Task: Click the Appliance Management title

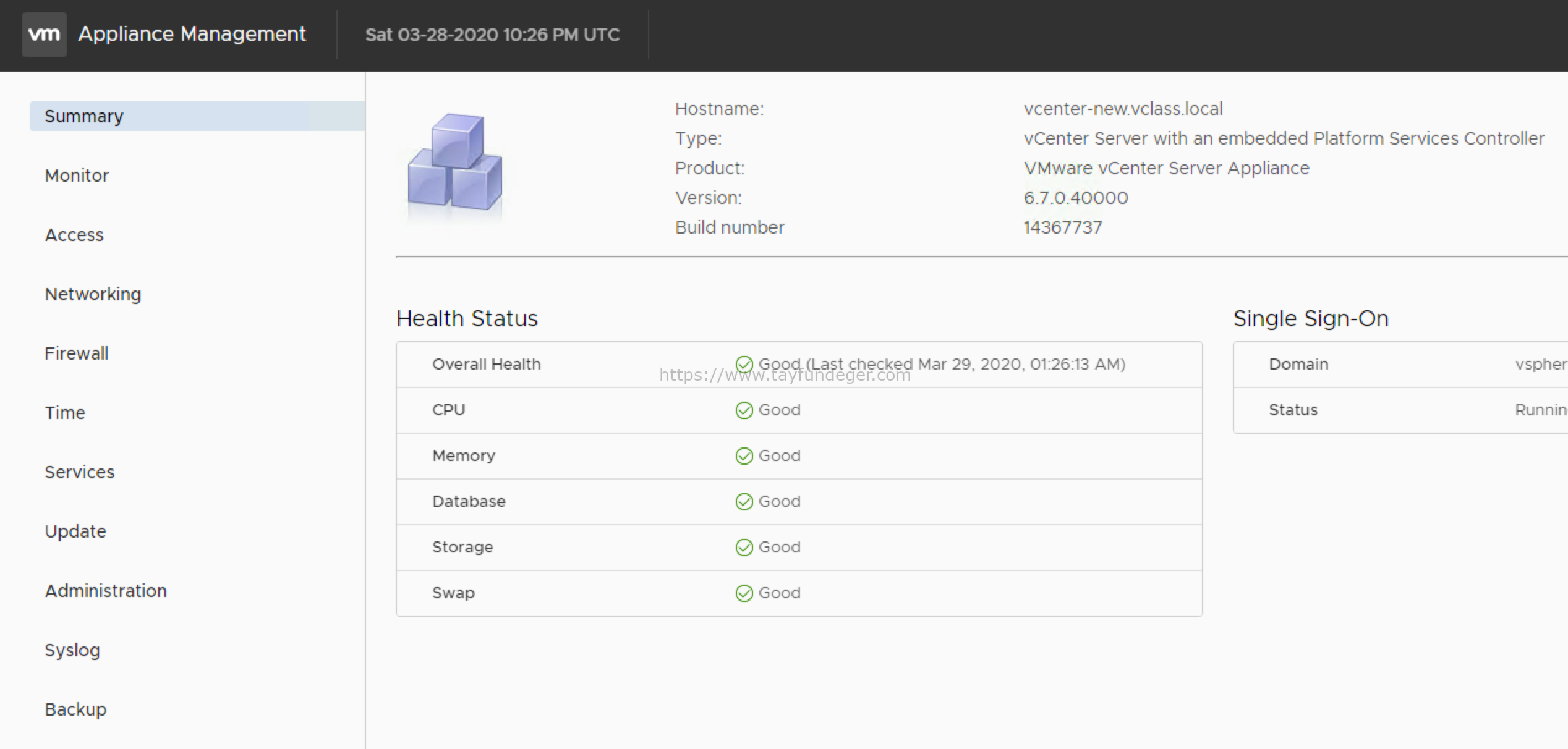Action: (x=192, y=34)
